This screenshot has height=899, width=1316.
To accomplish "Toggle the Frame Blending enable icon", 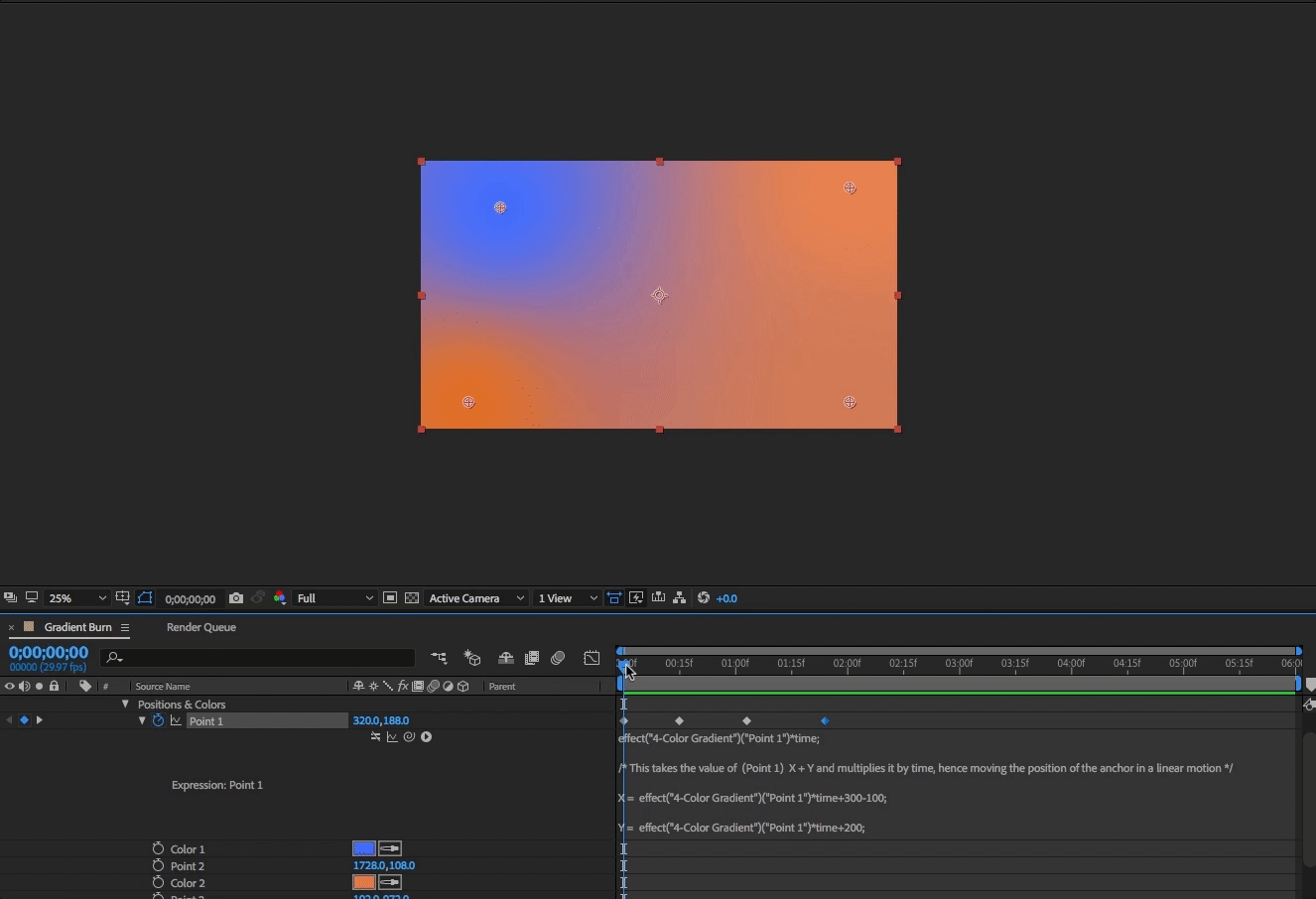I will click(x=532, y=657).
